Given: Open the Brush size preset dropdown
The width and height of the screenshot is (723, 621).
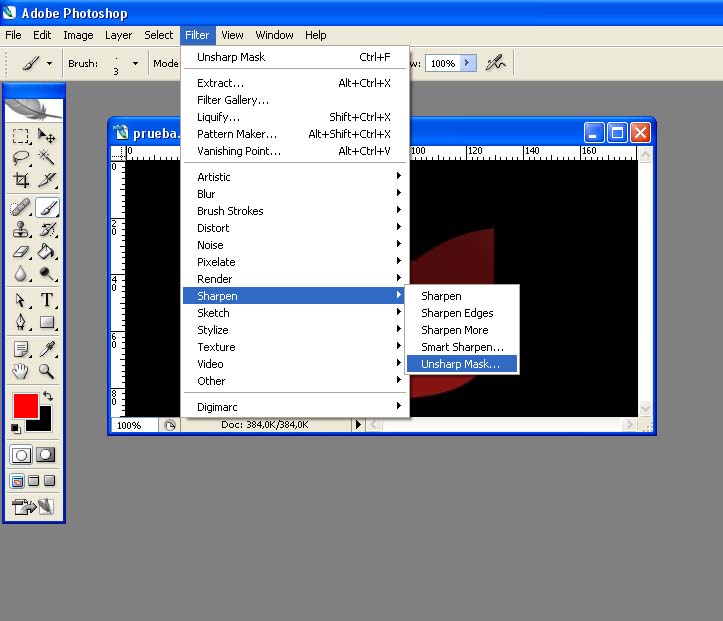Looking at the screenshot, I should coord(135,63).
